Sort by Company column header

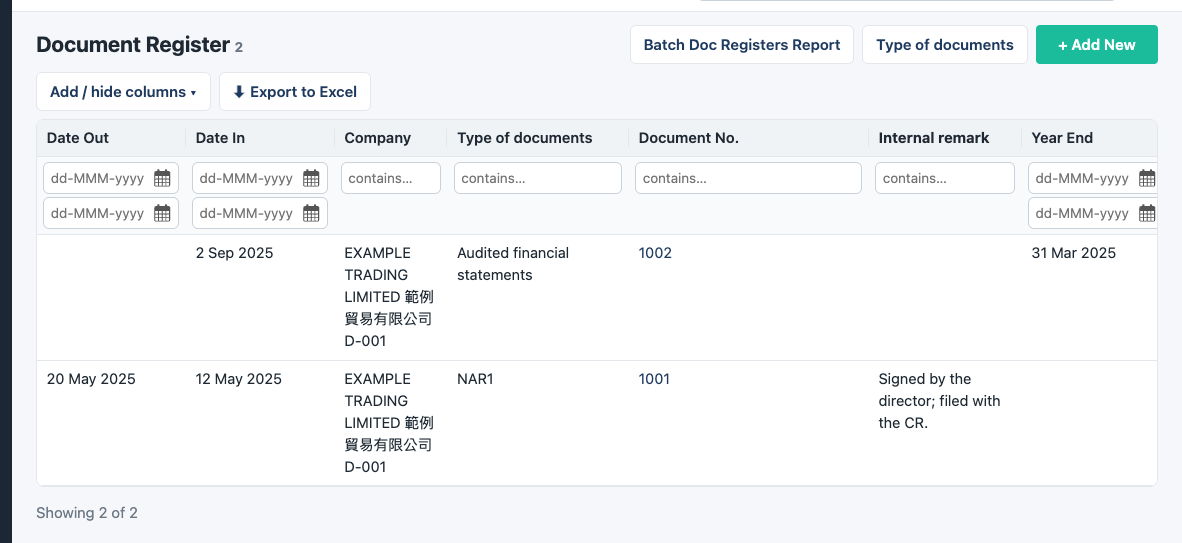(x=378, y=138)
